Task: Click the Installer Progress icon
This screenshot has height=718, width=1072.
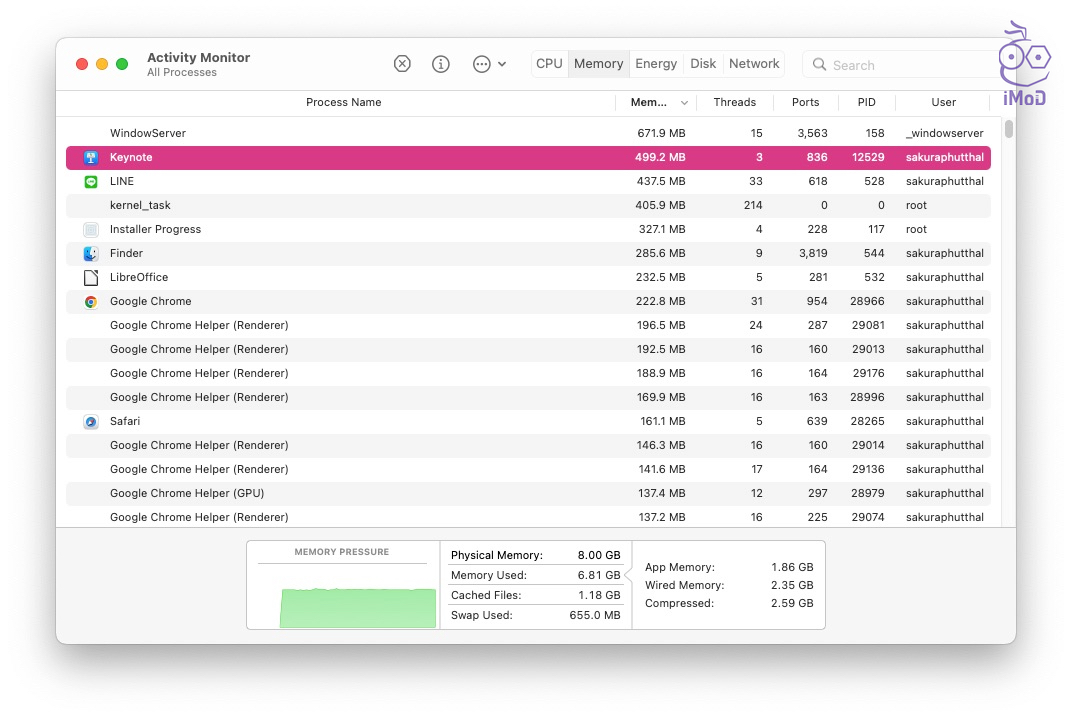Action: [x=91, y=229]
